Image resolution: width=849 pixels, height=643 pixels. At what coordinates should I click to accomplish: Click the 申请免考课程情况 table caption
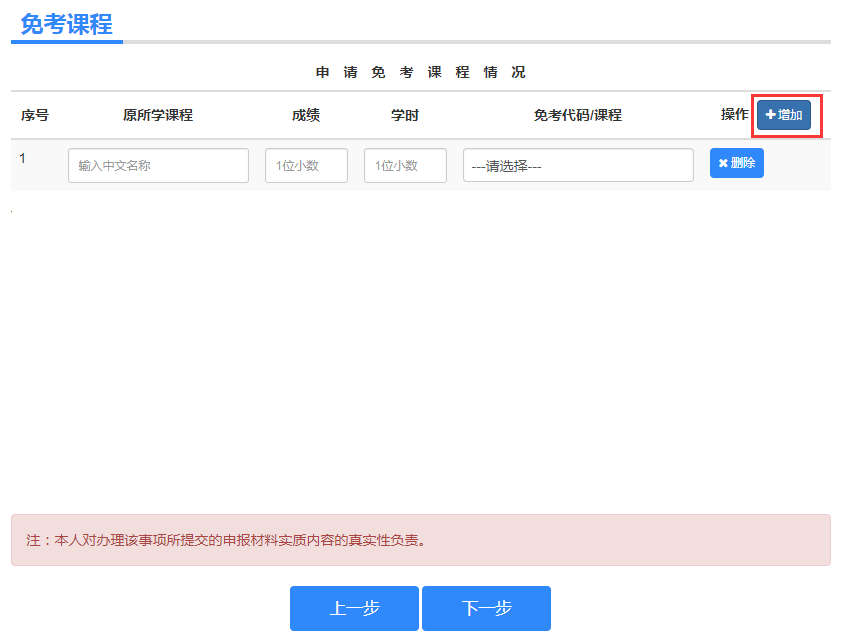coord(420,72)
